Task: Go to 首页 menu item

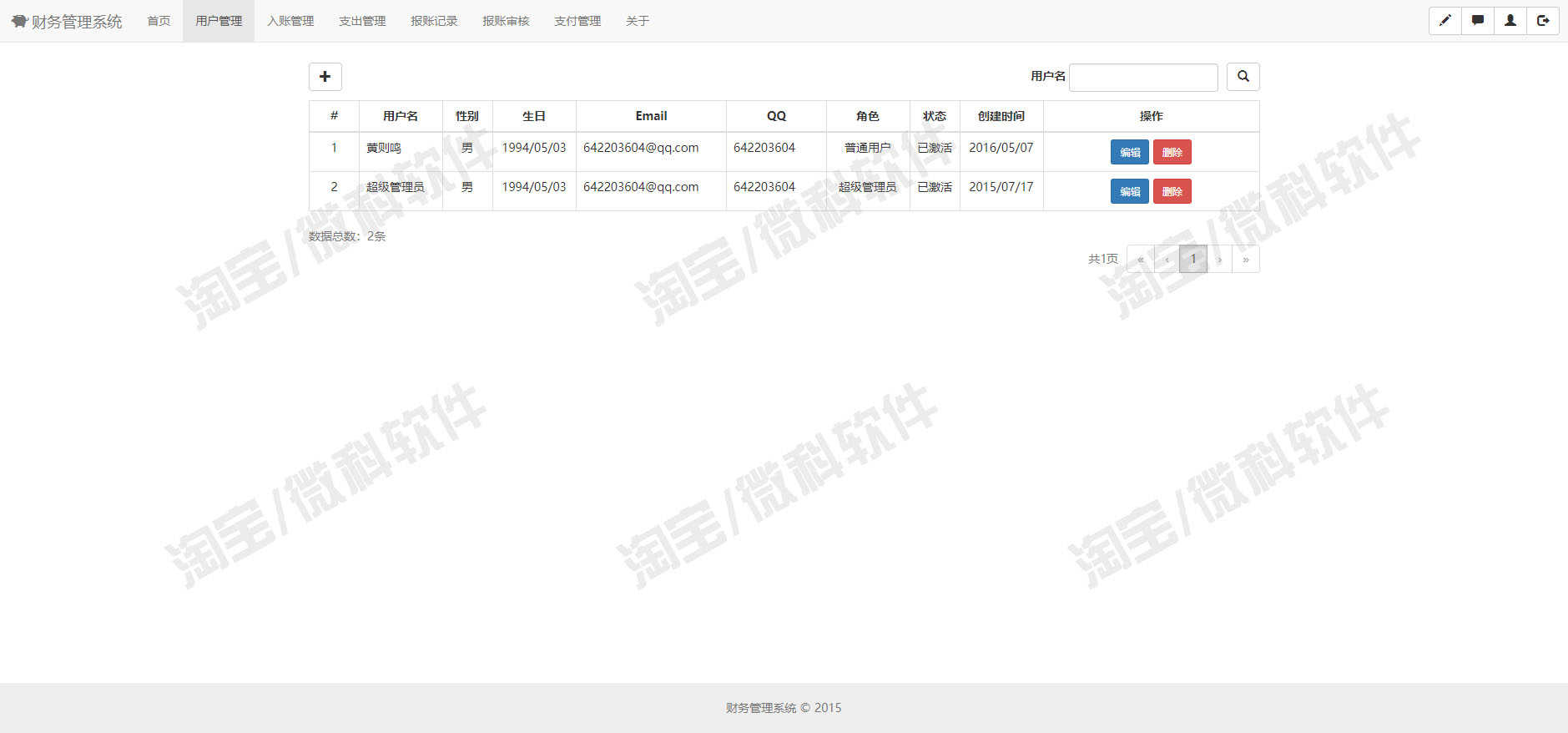Action: pos(159,21)
